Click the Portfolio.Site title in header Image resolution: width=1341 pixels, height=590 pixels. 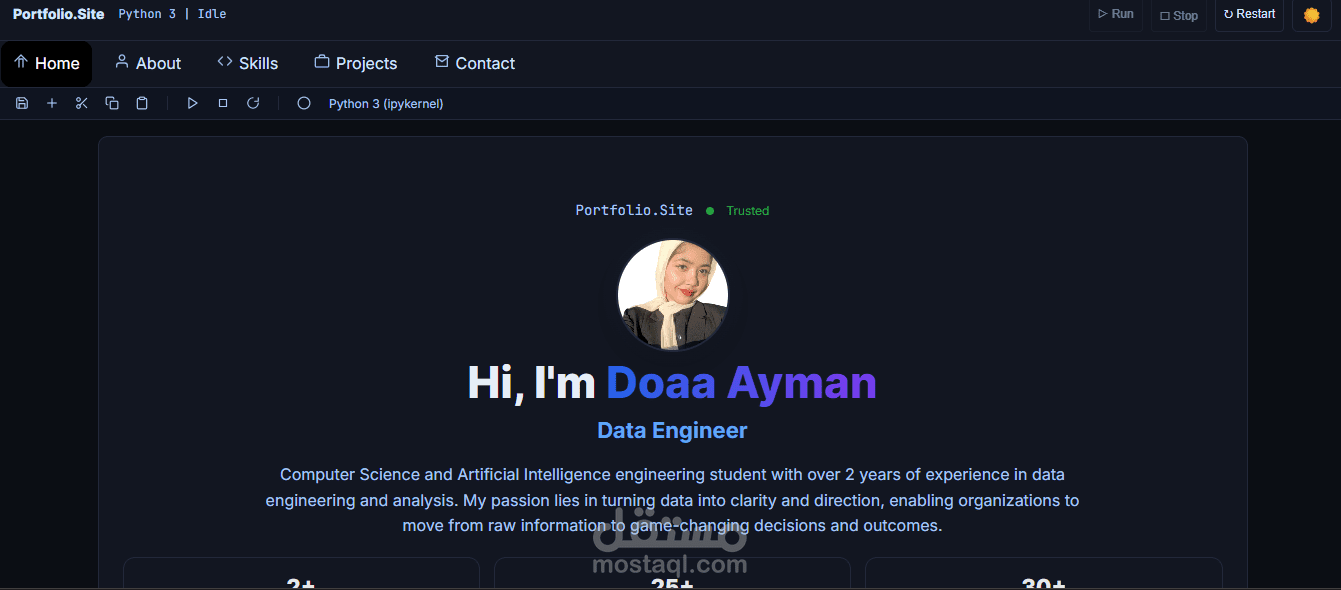click(x=58, y=13)
